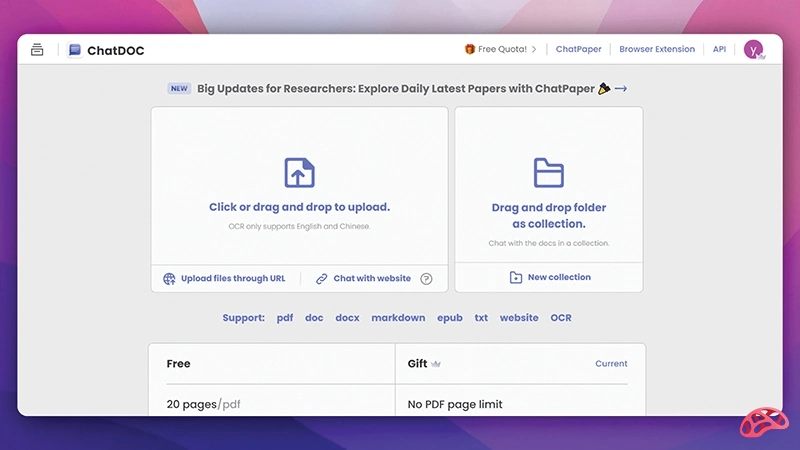
Task: Click the 'Support:' label
Action: point(243,317)
